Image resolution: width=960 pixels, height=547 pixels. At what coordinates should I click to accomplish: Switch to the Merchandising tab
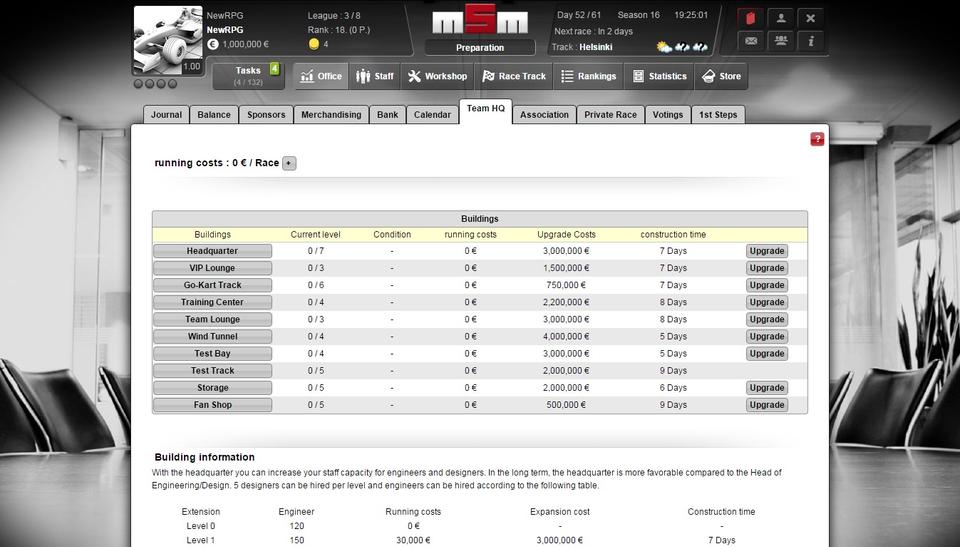click(x=331, y=115)
